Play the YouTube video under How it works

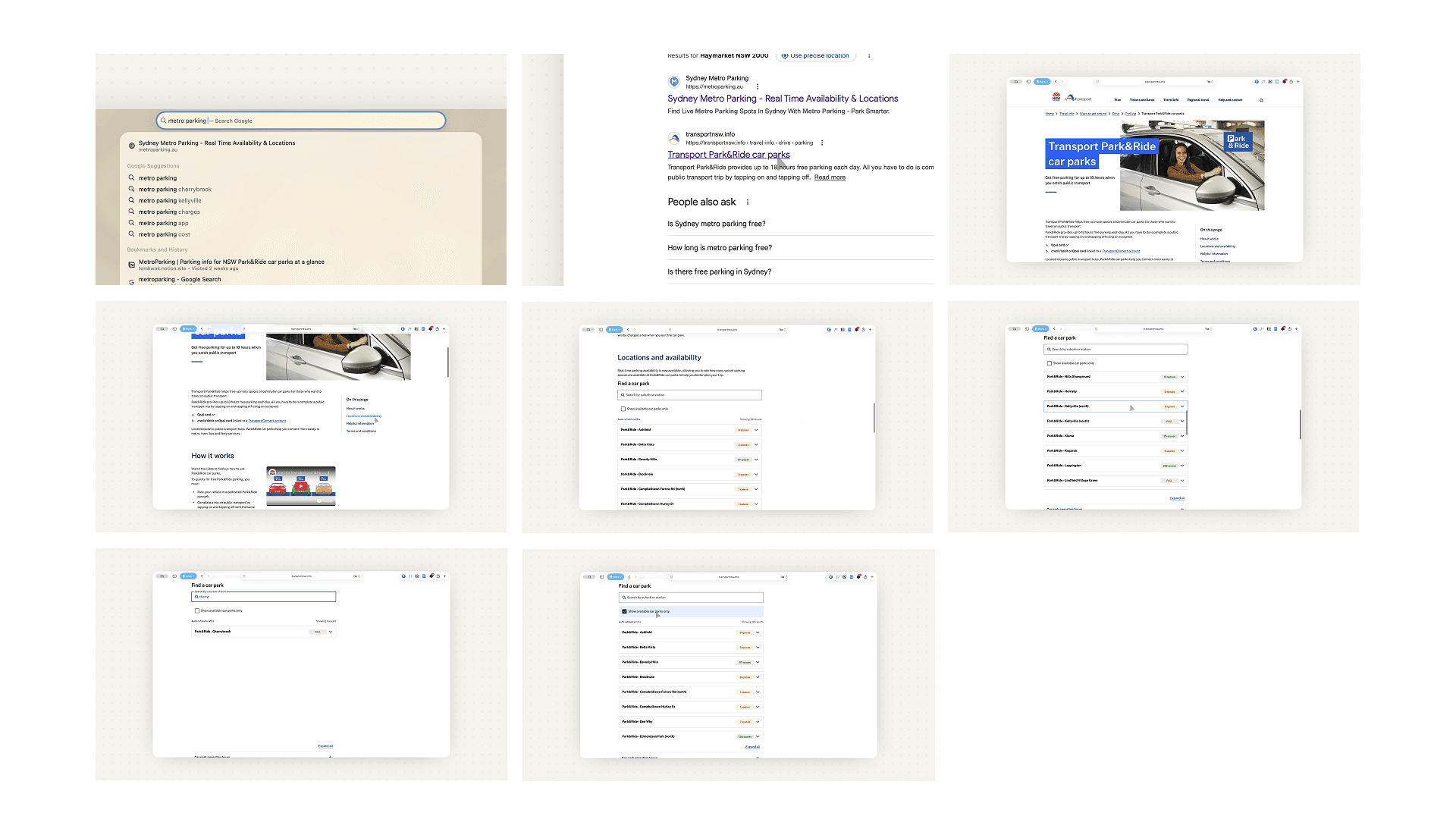pyautogui.click(x=300, y=486)
